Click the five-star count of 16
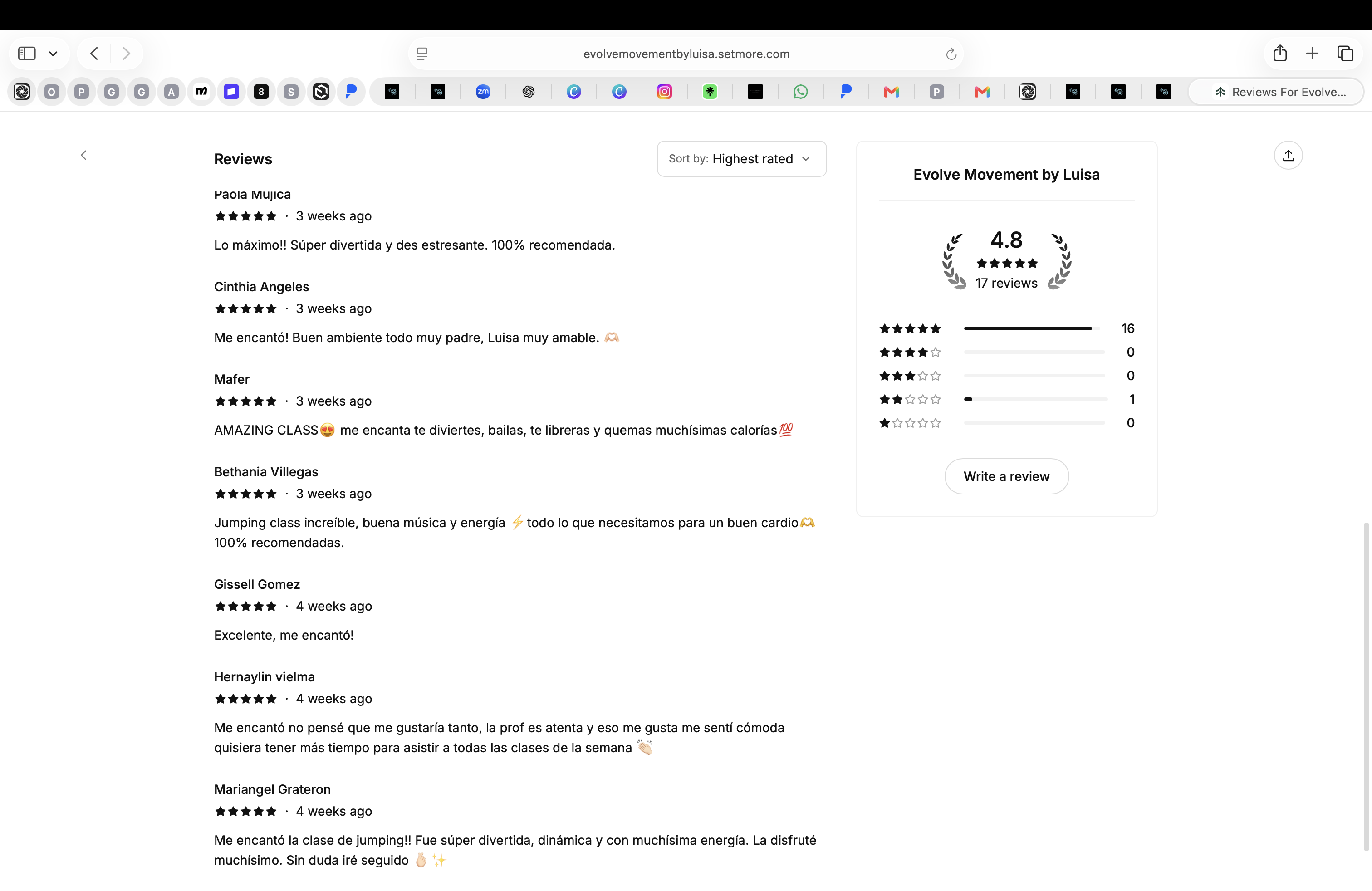Screen dimensions: 1372x891 click(x=1127, y=328)
